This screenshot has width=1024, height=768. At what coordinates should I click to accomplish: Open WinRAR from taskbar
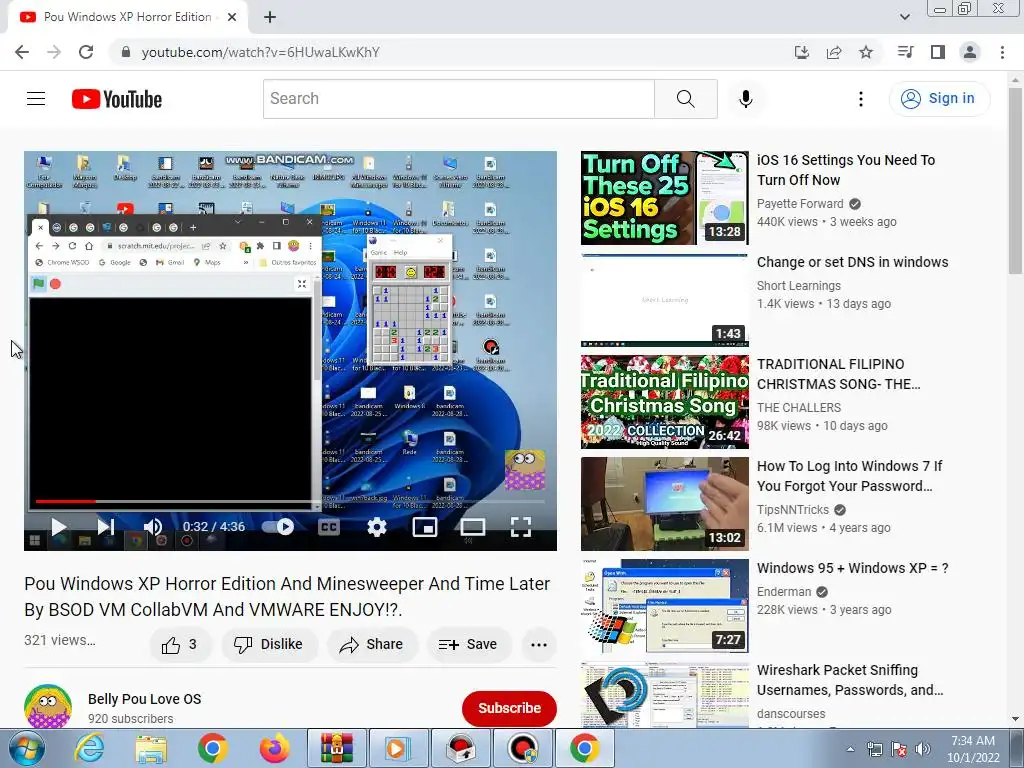(336, 748)
